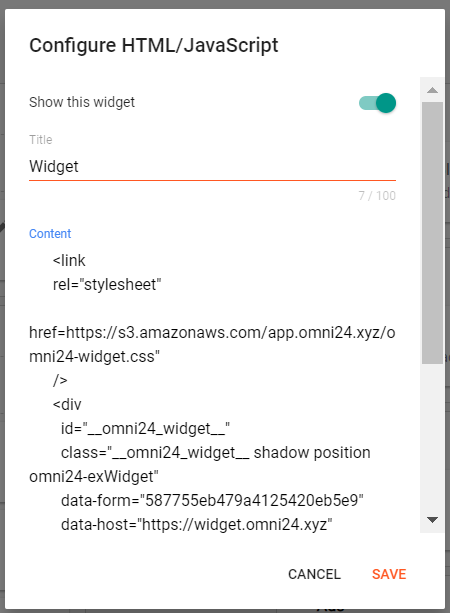Image resolution: width=450 pixels, height=613 pixels.
Task: Toggle the Show this widget switch
Action: click(x=377, y=103)
